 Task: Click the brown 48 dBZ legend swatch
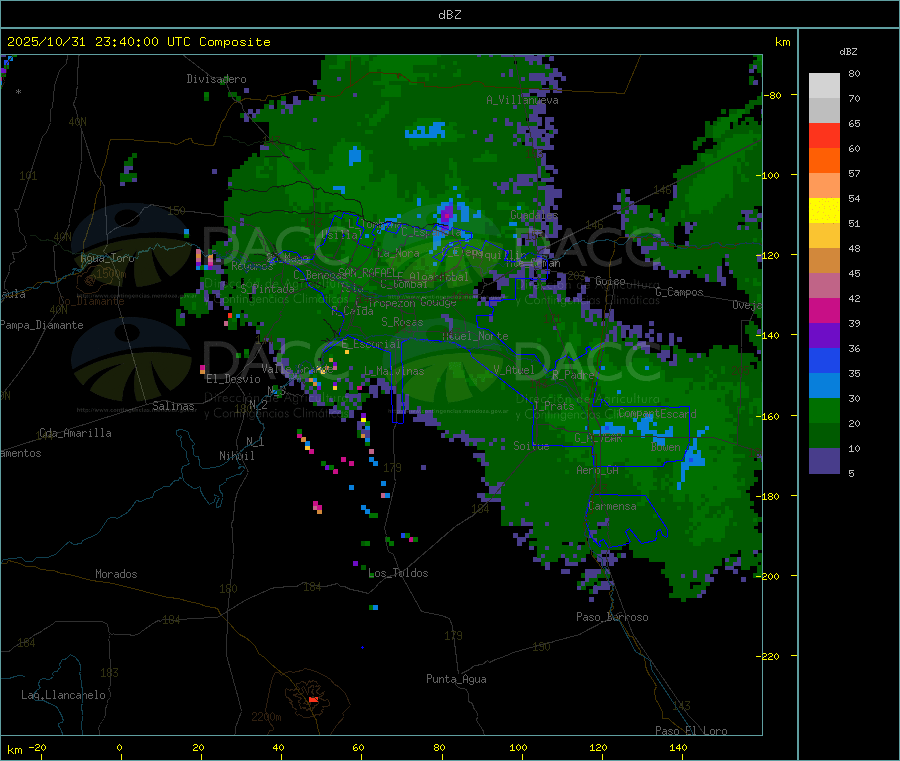[824, 261]
